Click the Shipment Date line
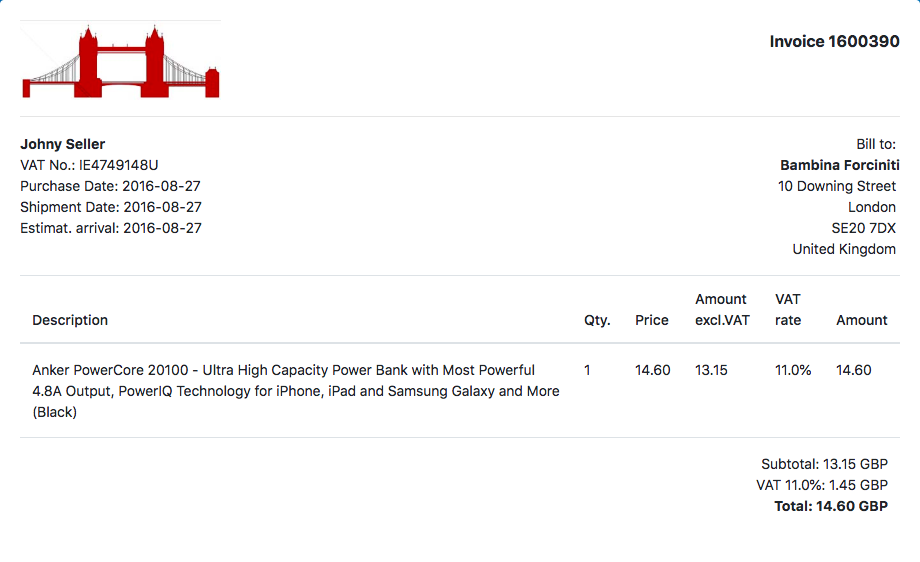The width and height of the screenshot is (920, 562). 111,208
